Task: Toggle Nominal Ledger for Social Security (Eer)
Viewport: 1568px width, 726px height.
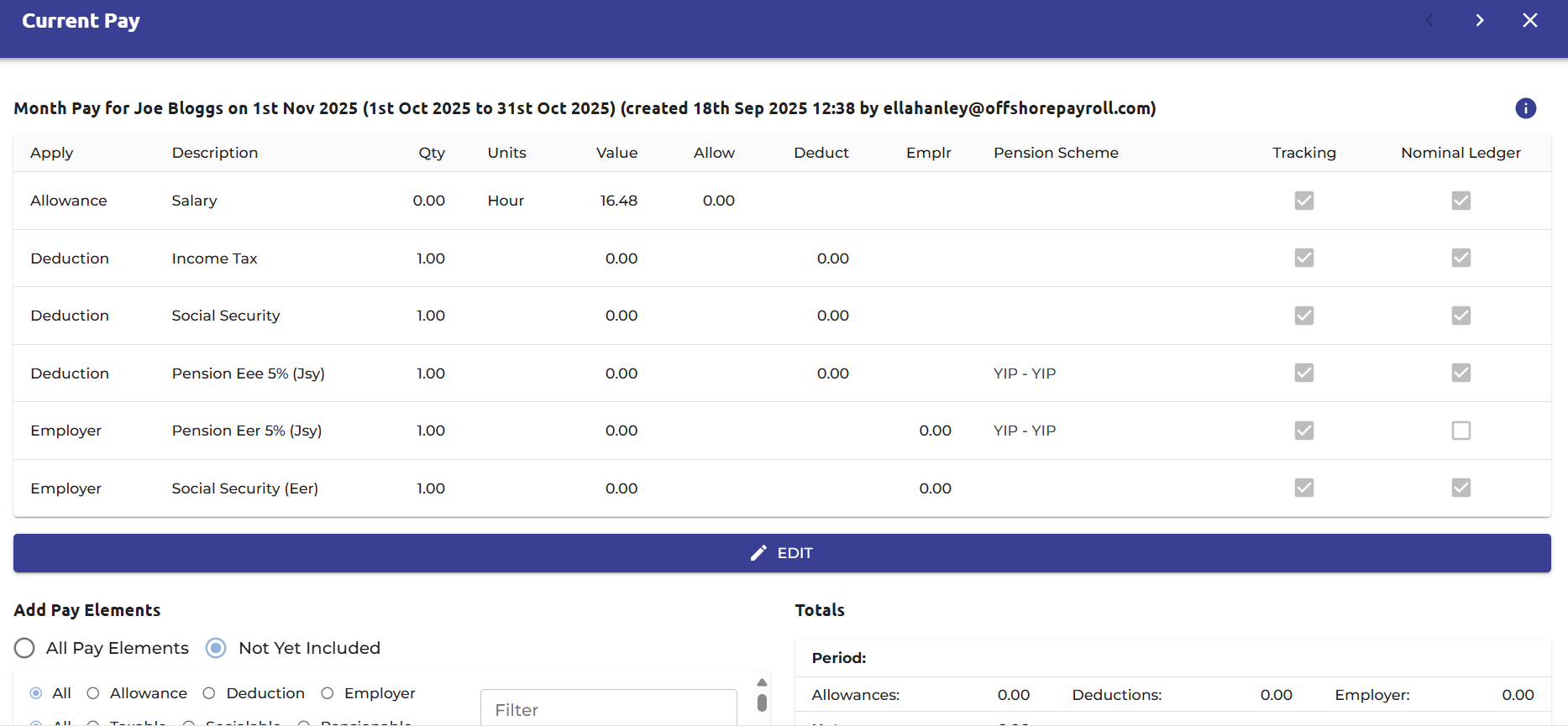Action: 1461,488
